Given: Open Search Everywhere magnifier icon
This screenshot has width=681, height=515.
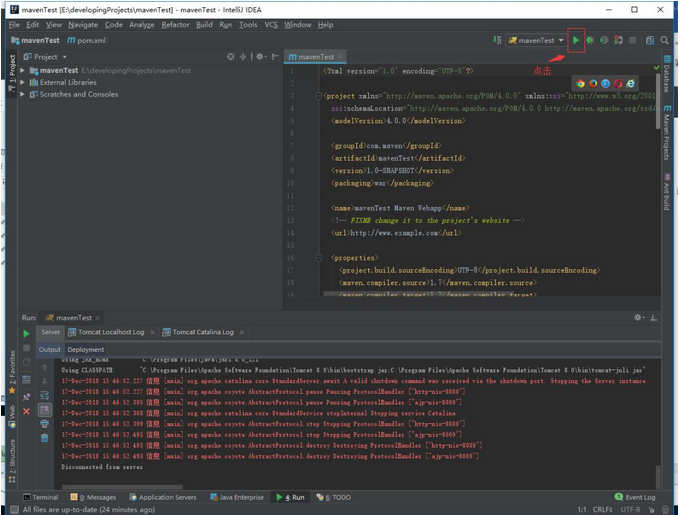Looking at the screenshot, I should pyautogui.click(x=664, y=40).
